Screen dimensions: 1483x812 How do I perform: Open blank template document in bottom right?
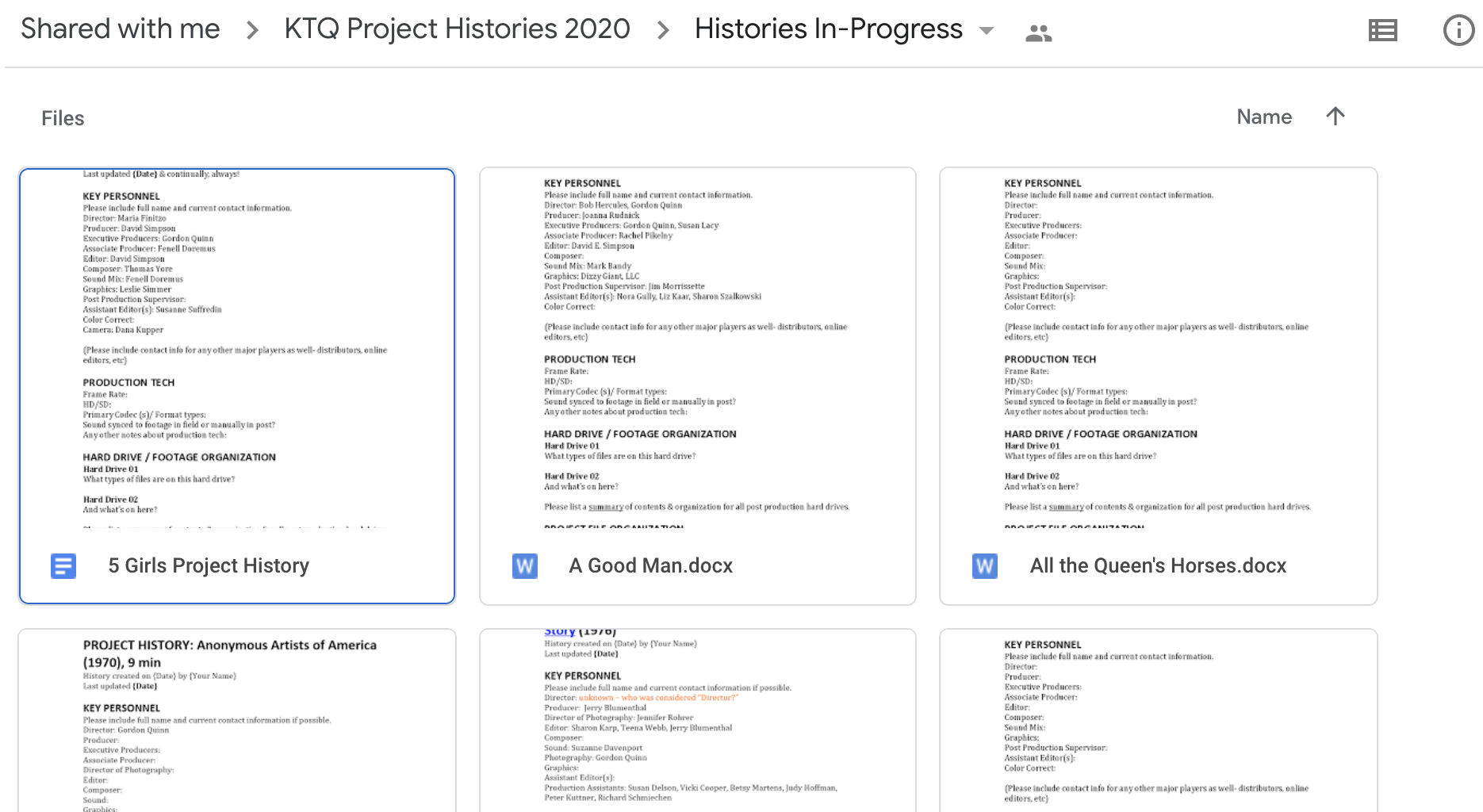point(1158,720)
